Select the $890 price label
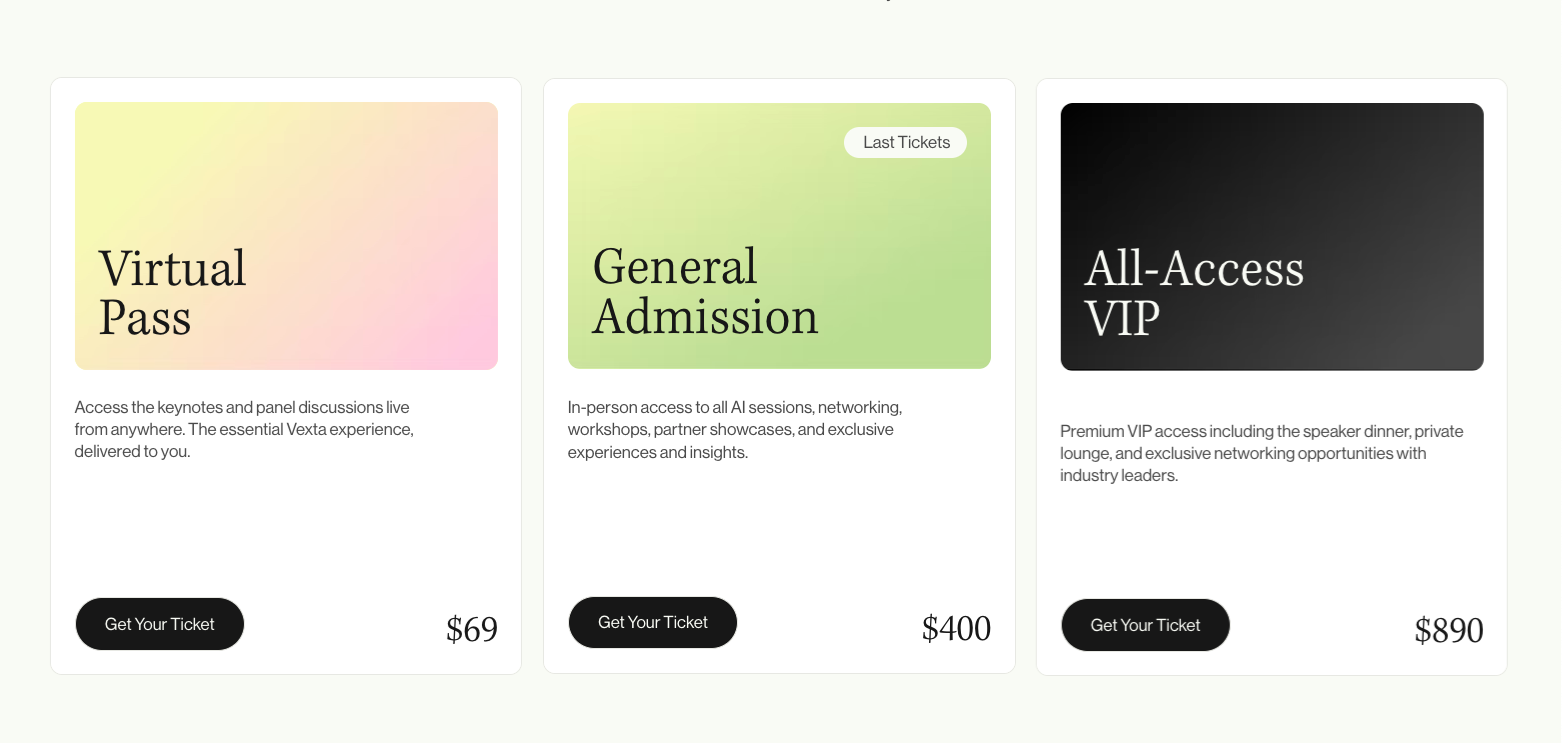 (x=1449, y=630)
